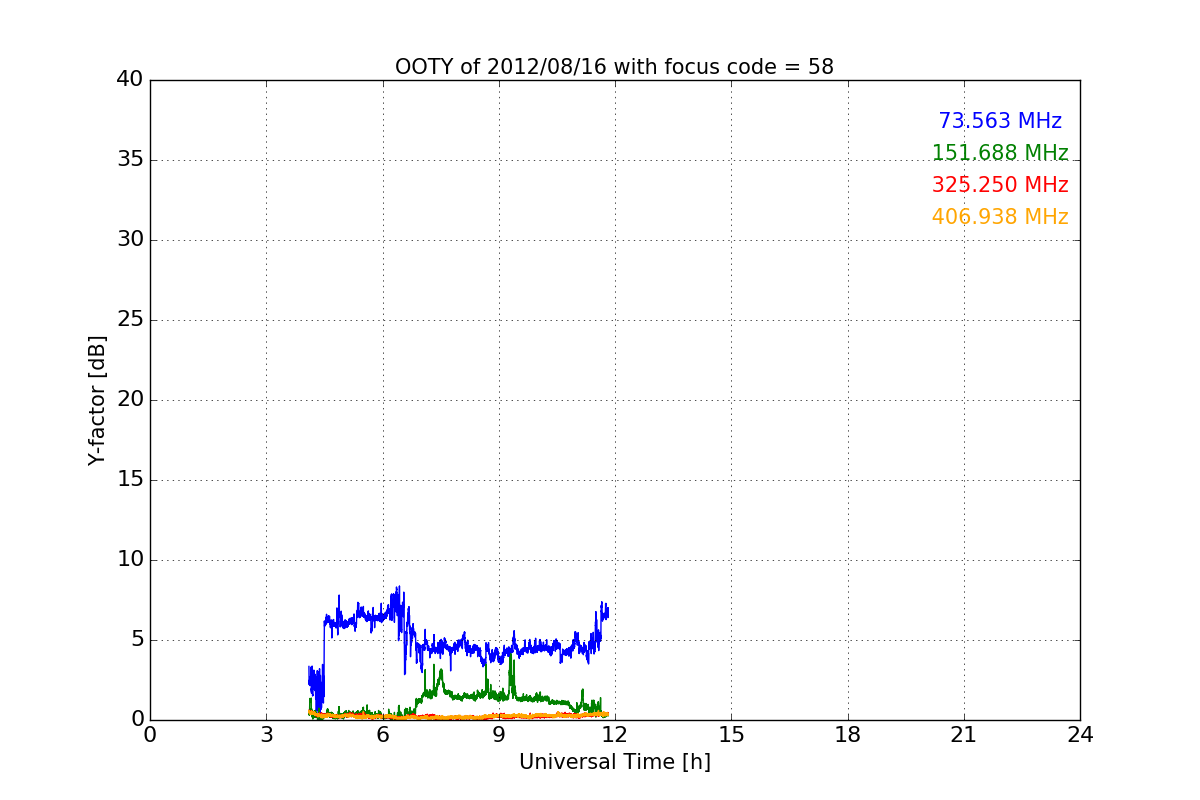
Task: Click y-axis tick label 10
Action: click(130, 560)
